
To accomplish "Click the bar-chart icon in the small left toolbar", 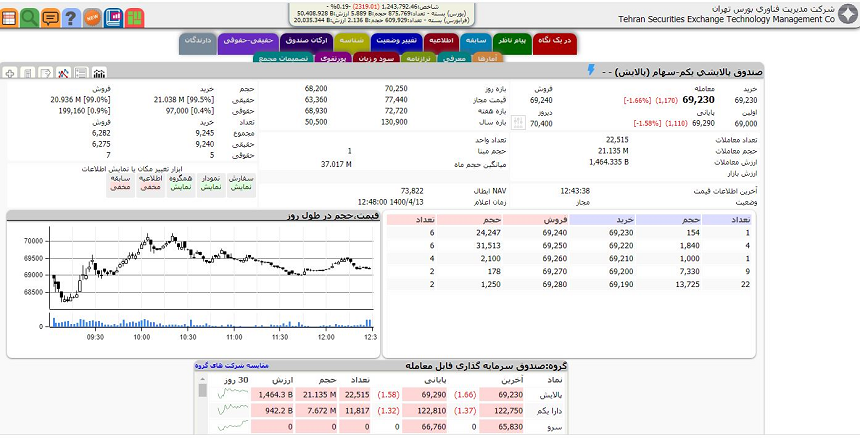I will (98, 73).
